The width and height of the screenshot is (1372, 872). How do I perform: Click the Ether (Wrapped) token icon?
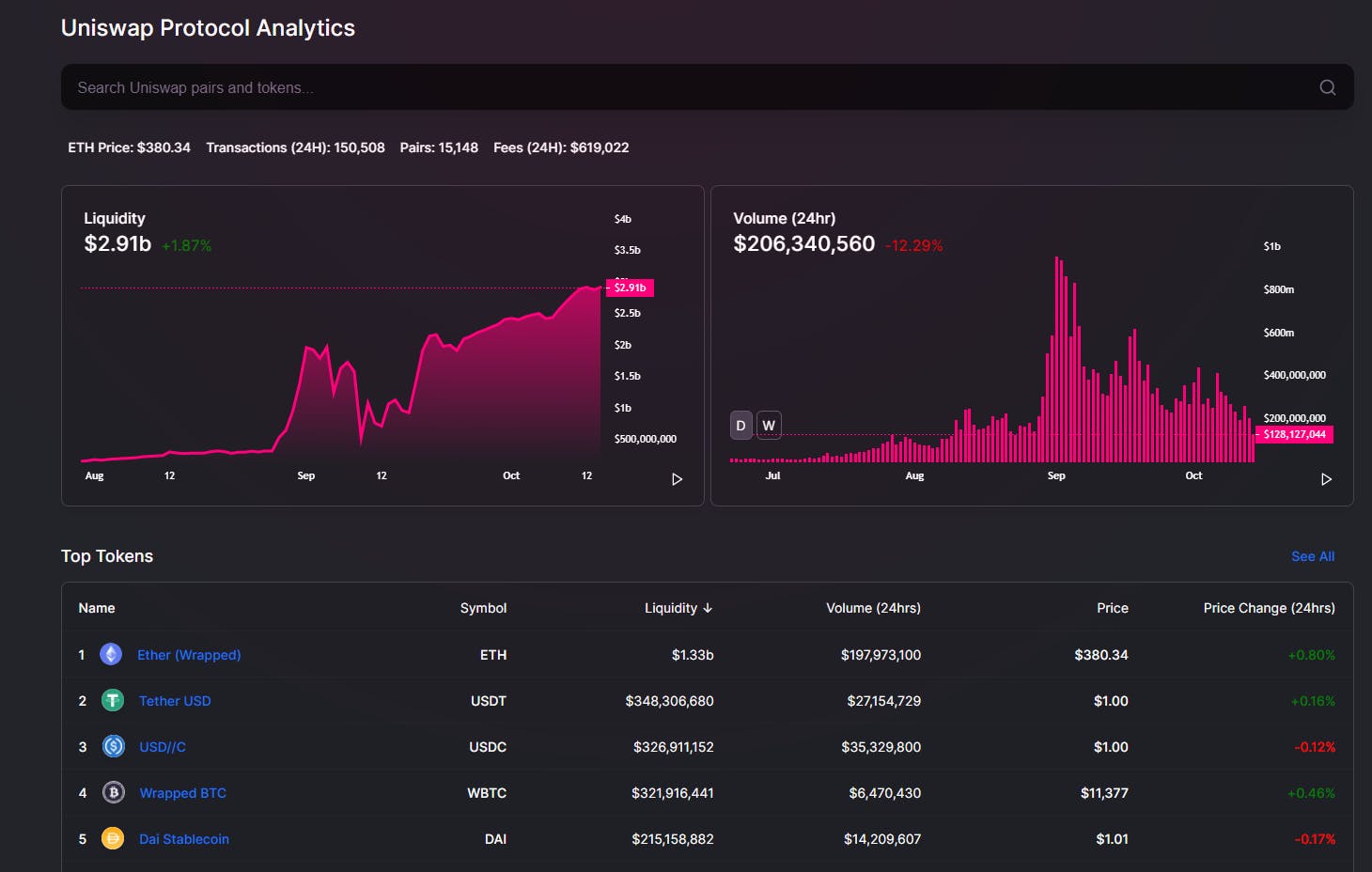click(111, 655)
